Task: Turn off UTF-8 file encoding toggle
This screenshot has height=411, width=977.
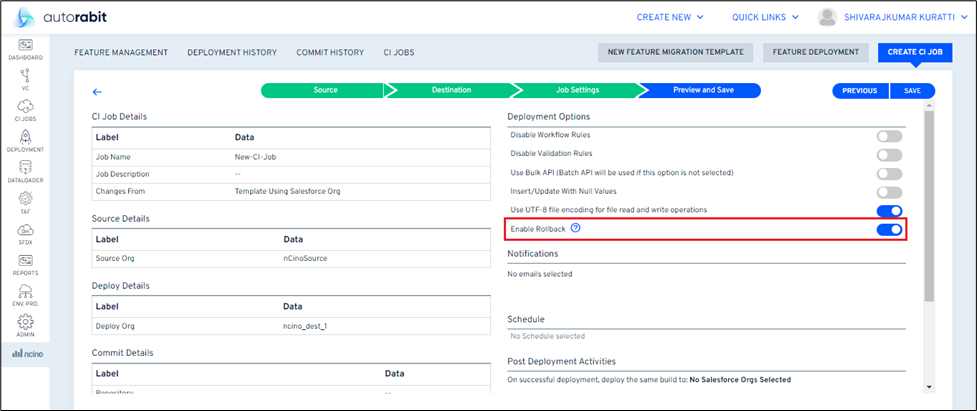Action: click(888, 211)
